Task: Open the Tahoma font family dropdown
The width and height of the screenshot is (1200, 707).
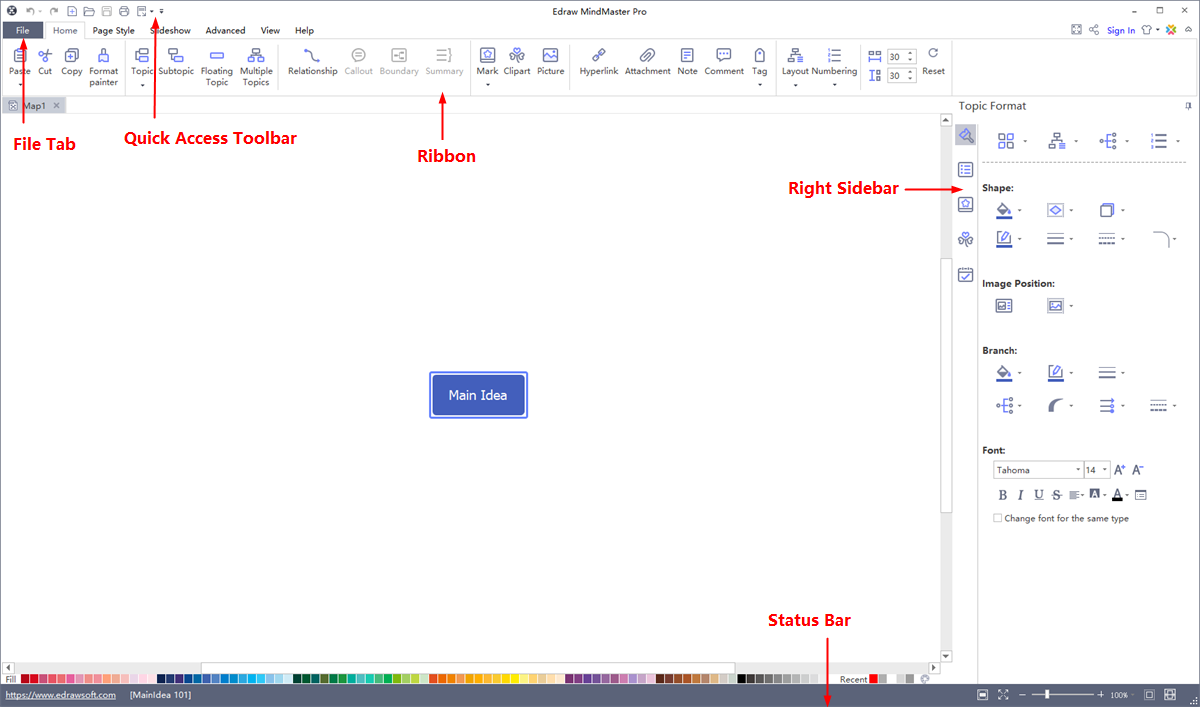Action: pos(1078,470)
